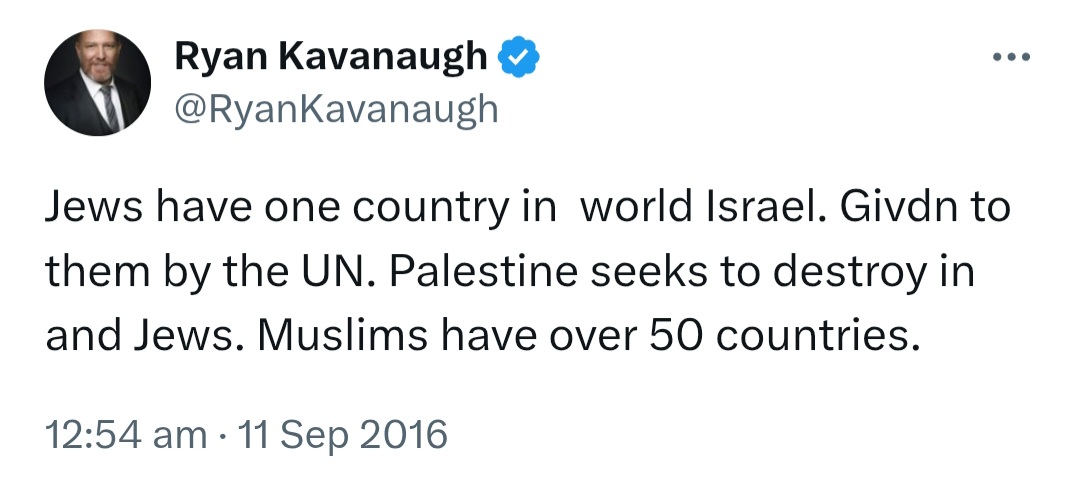Click the first word Jews in the tweet
1080x487 pixels.
tap(92, 207)
